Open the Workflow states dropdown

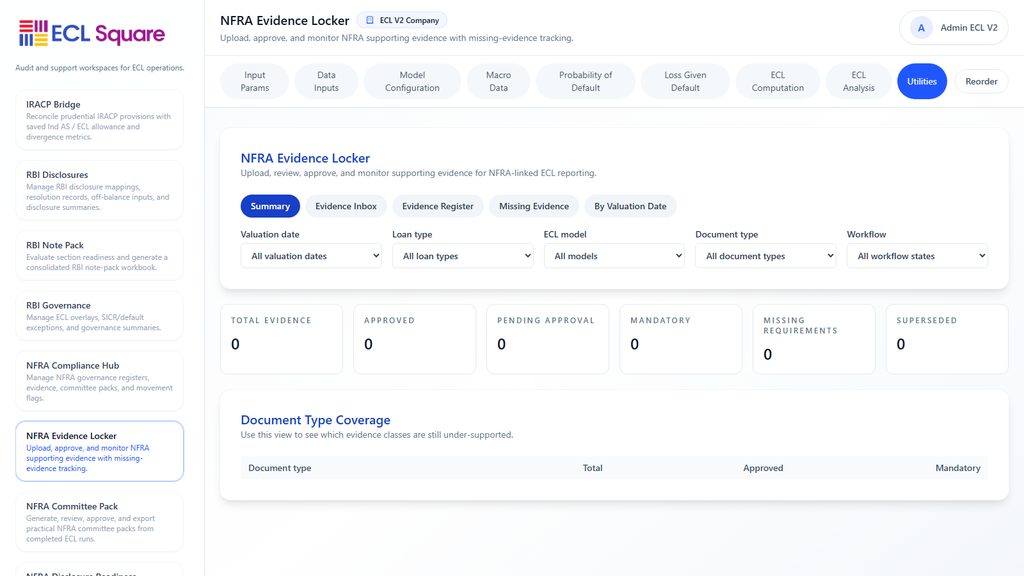[x=917, y=256]
